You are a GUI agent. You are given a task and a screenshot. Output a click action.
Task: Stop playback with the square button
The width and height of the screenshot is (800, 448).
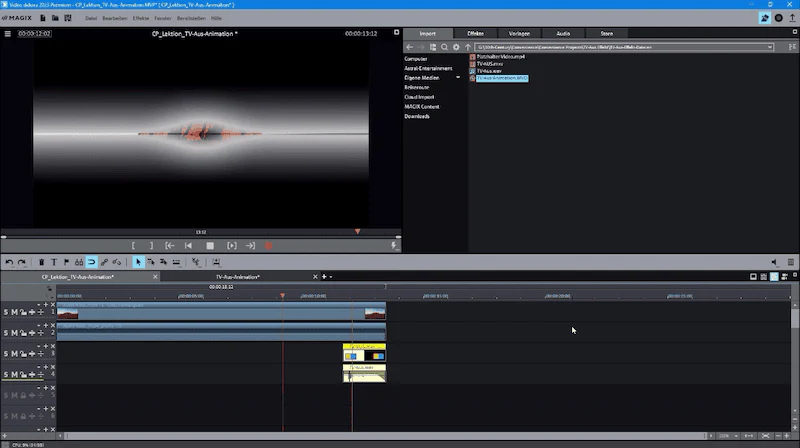click(x=210, y=246)
